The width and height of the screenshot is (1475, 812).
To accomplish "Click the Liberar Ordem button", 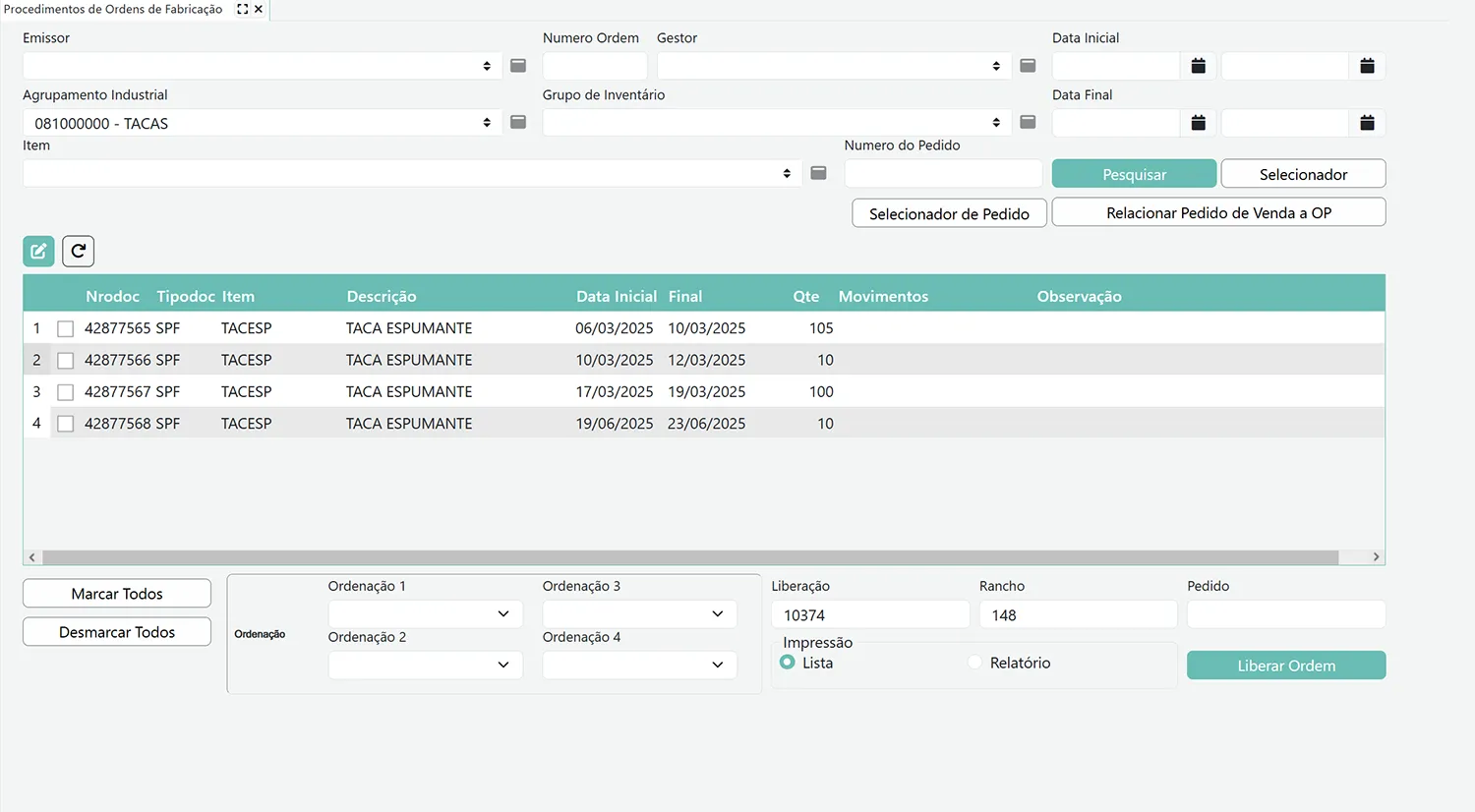I will coord(1286,666).
